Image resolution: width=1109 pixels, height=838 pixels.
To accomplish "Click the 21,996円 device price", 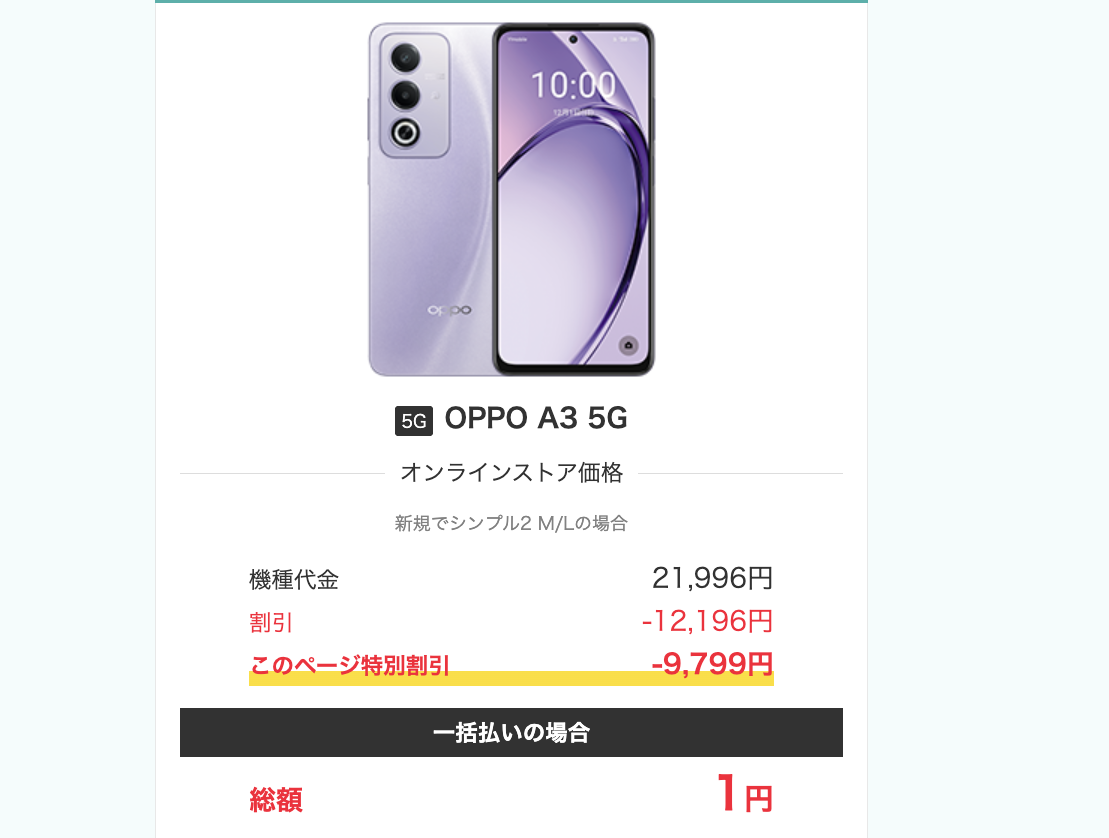I will (712, 578).
